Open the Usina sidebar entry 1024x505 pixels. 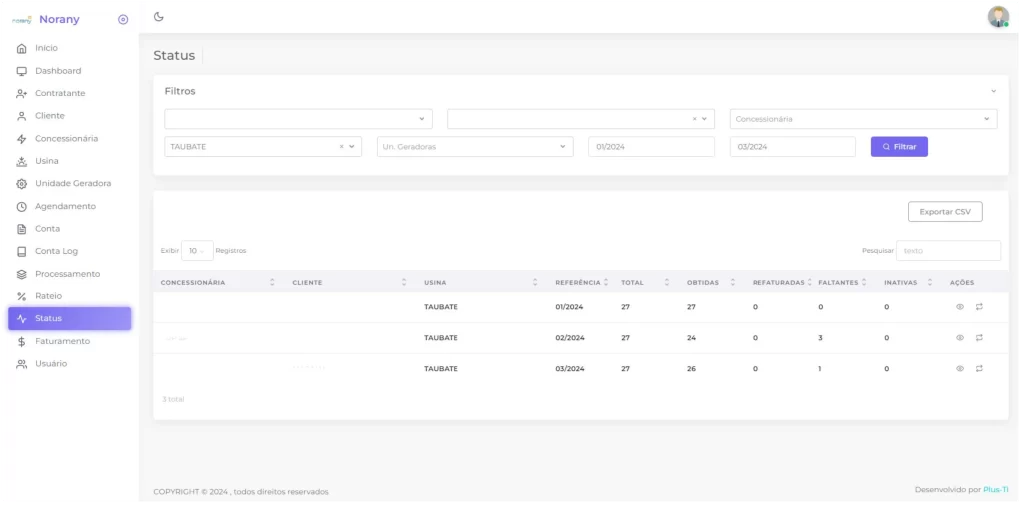pyautogui.click(x=47, y=161)
